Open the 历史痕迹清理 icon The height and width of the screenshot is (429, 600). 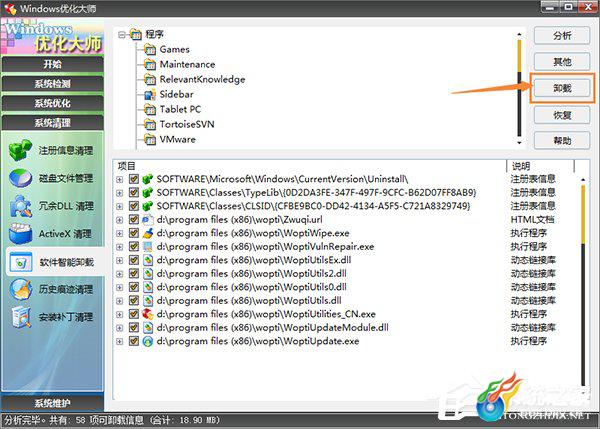click(20, 289)
